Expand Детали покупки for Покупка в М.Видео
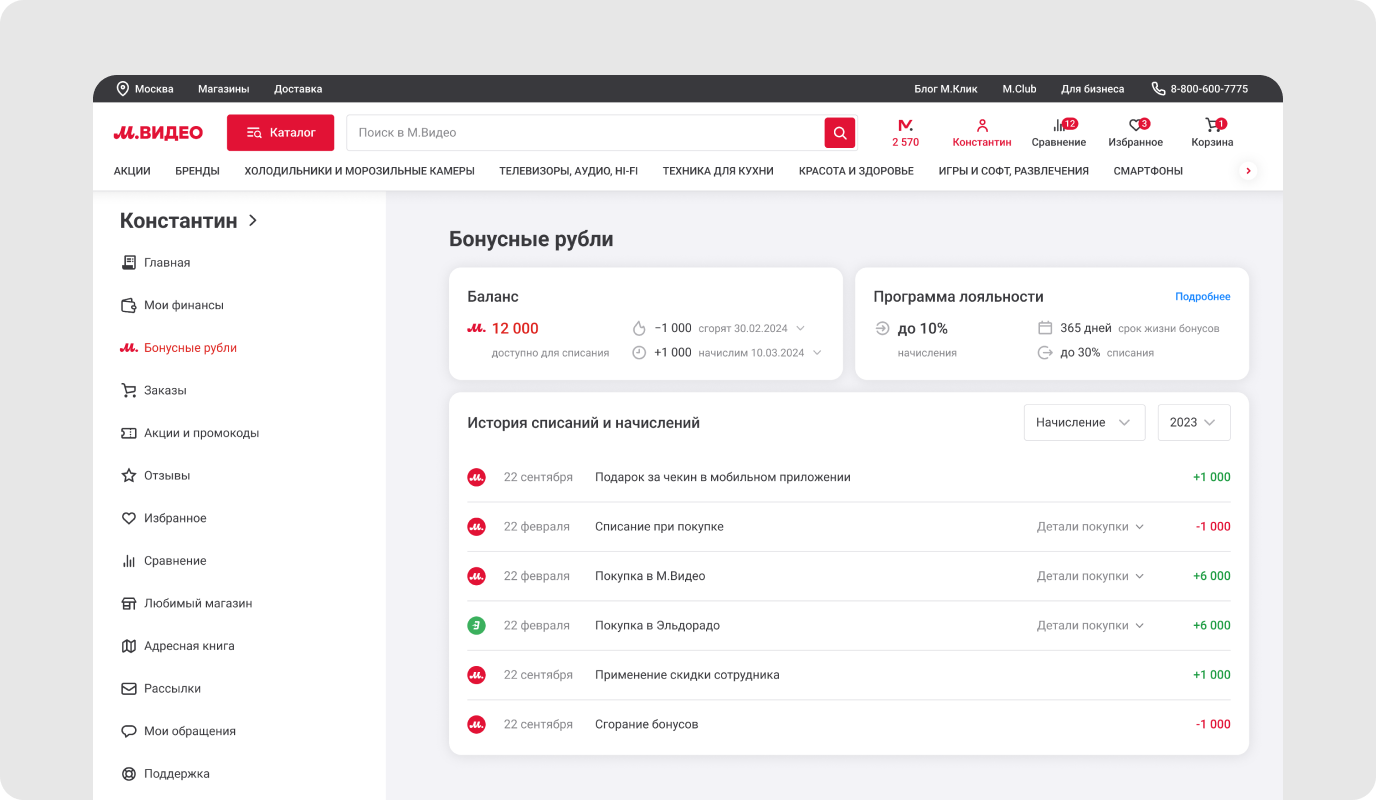This screenshot has width=1376, height=800. pyautogui.click(x=1090, y=576)
